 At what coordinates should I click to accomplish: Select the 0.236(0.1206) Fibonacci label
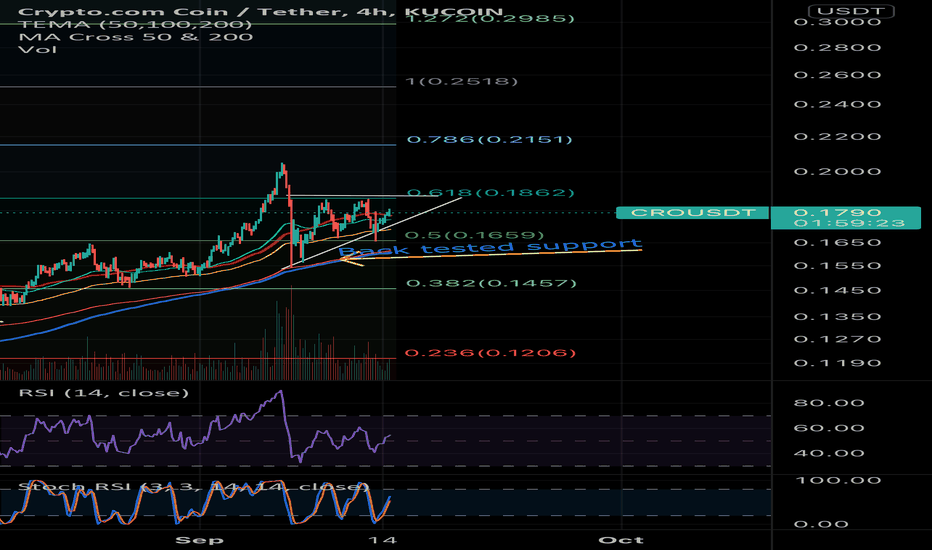click(490, 353)
